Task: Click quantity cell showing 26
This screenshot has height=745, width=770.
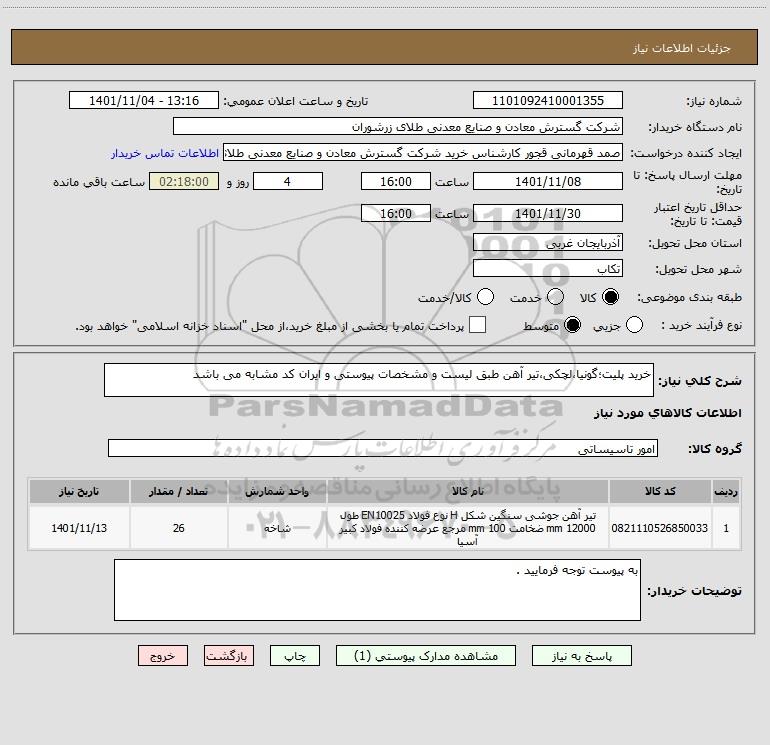Action: click(x=179, y=528)
